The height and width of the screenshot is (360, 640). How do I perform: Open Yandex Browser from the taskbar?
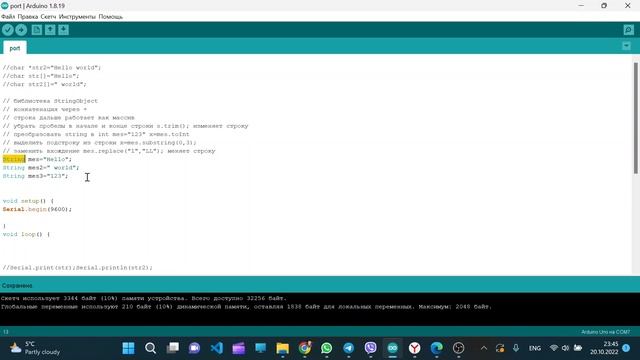[x=415, y=348]
